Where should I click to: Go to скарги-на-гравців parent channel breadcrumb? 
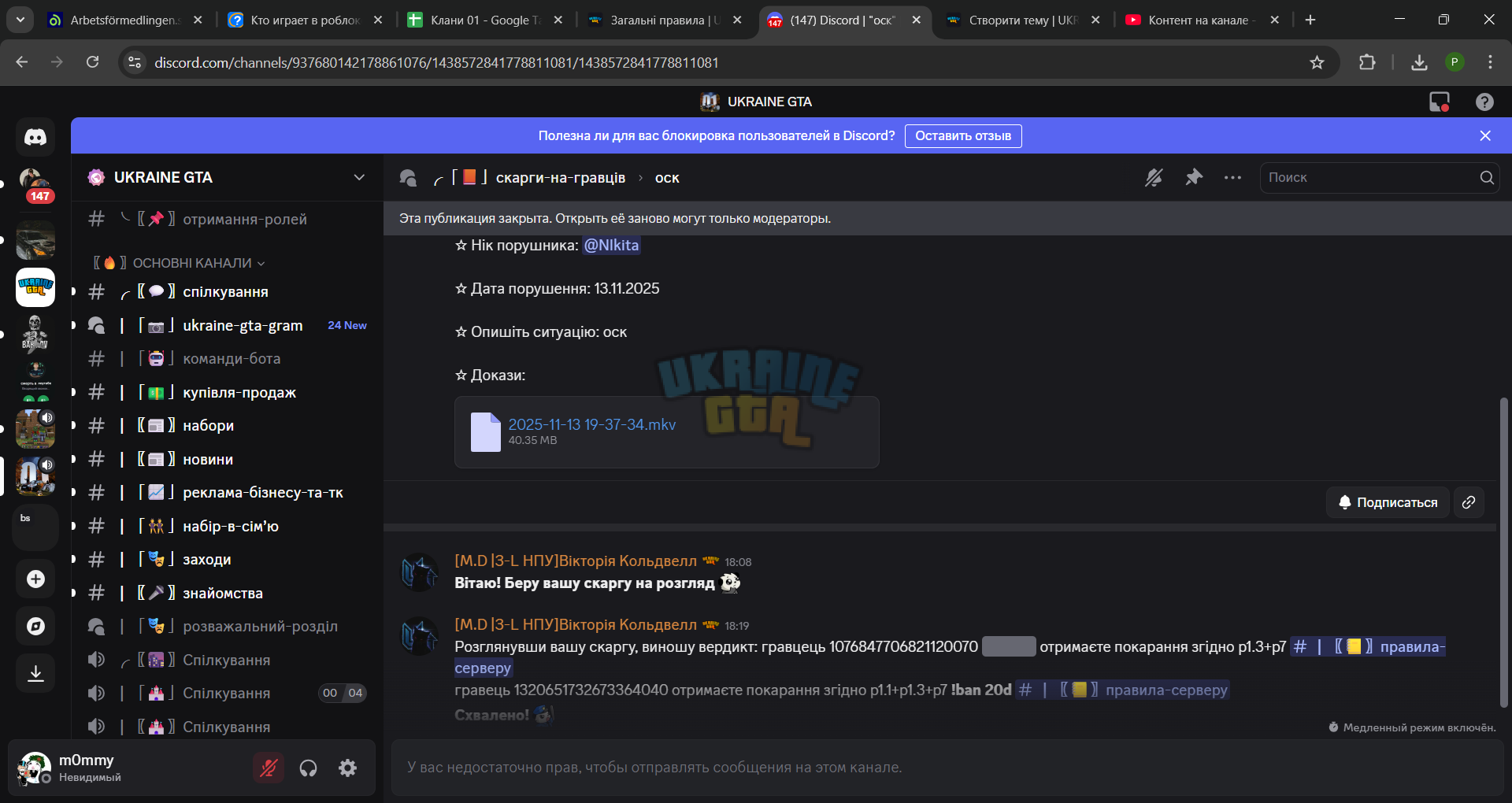[x=560, y=178]
